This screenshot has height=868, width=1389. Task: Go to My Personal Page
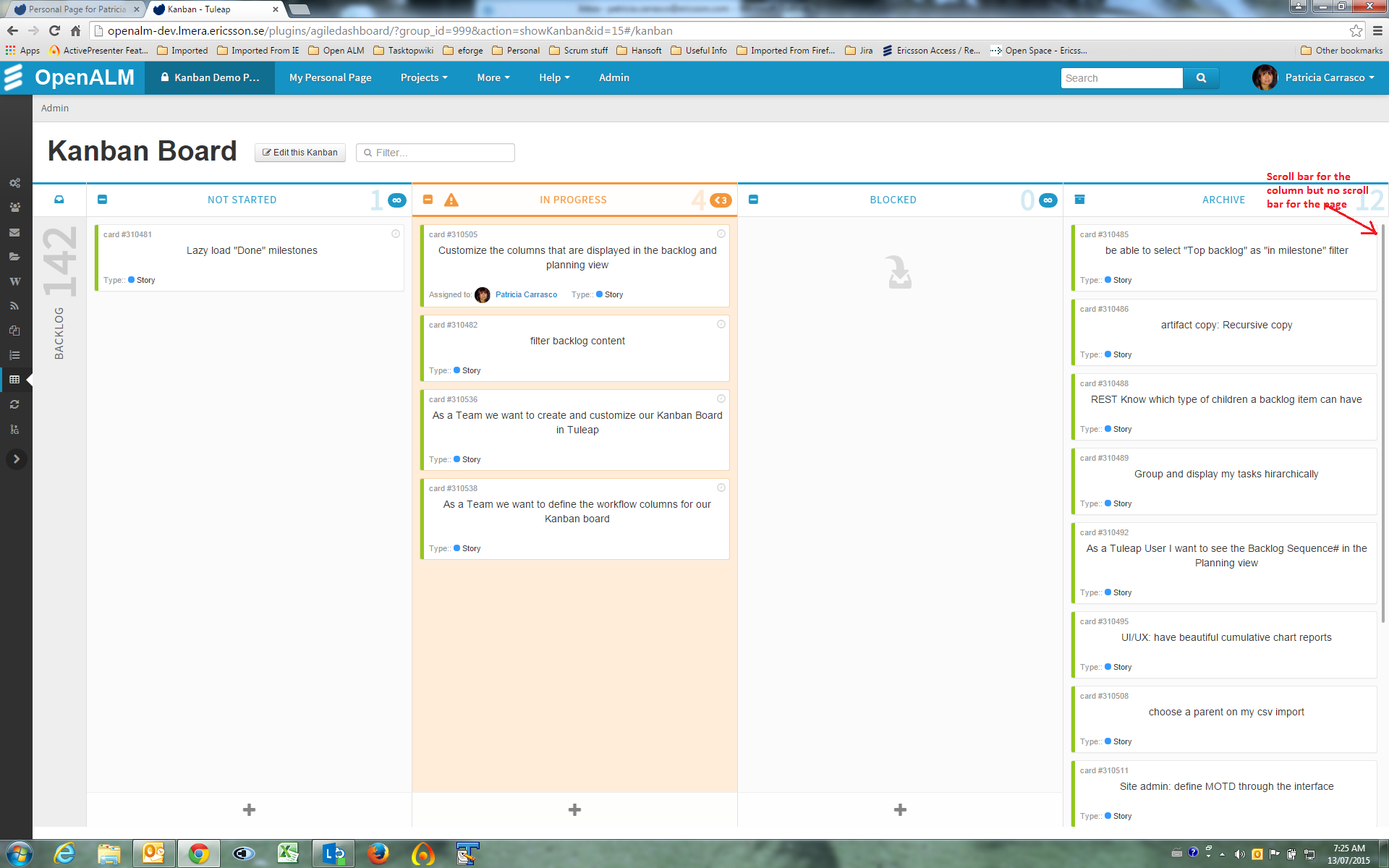pos(331,77)
